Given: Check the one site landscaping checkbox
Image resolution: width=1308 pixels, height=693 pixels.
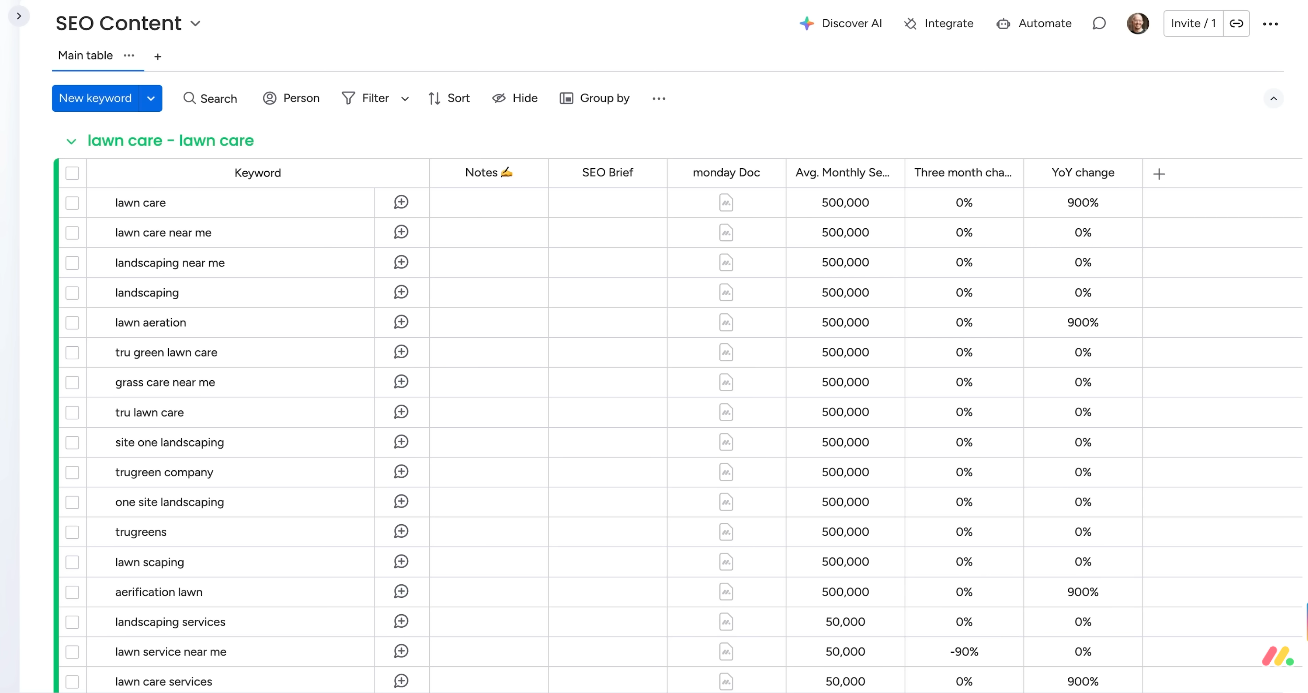Looking at the screenshot, I should coord(72,503).
